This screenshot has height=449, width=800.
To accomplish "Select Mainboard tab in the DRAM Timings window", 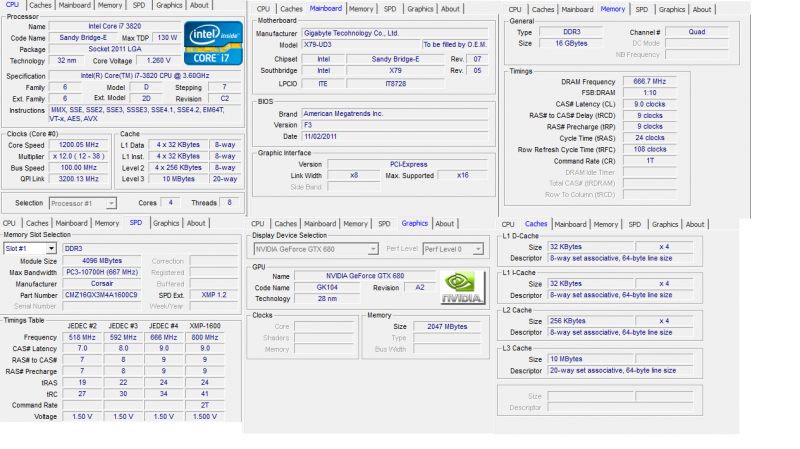I will 577,9.
